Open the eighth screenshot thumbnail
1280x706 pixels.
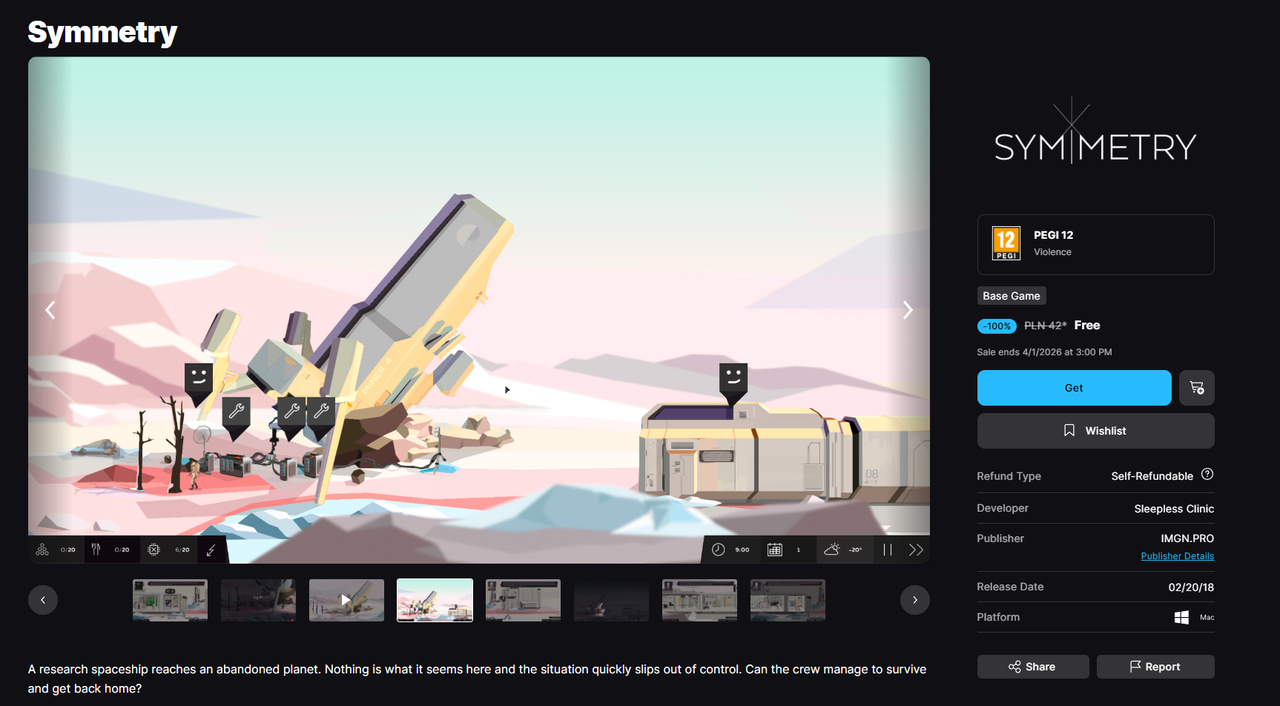[x=788, y=600]
